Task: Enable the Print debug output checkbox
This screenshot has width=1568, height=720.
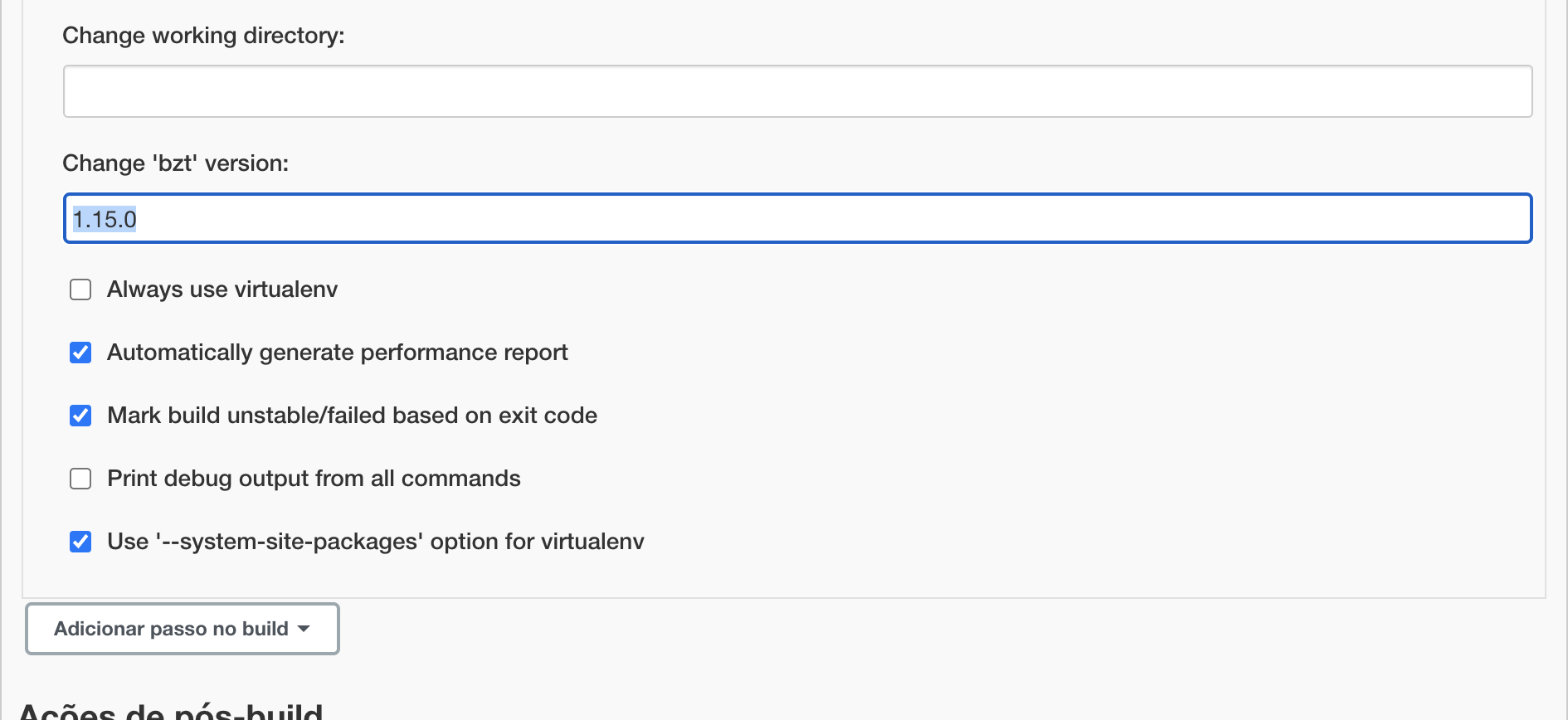Action: (80, 479)
